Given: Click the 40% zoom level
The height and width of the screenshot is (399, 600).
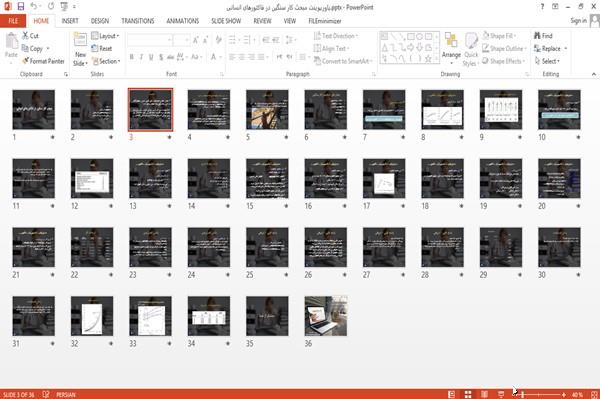Looking at the screenshot, I should [577, 394].
